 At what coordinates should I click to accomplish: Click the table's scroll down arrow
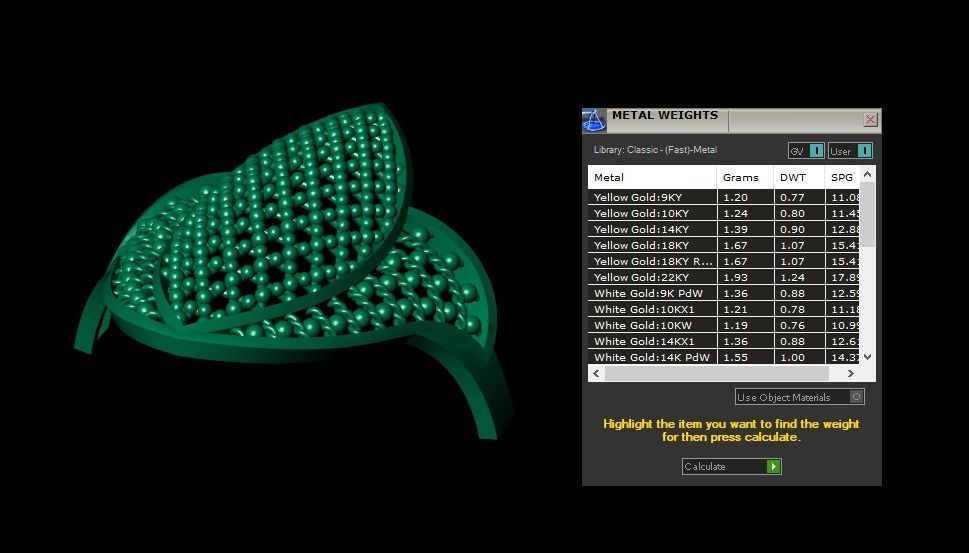pyautogui.click(x=867, y=357)
